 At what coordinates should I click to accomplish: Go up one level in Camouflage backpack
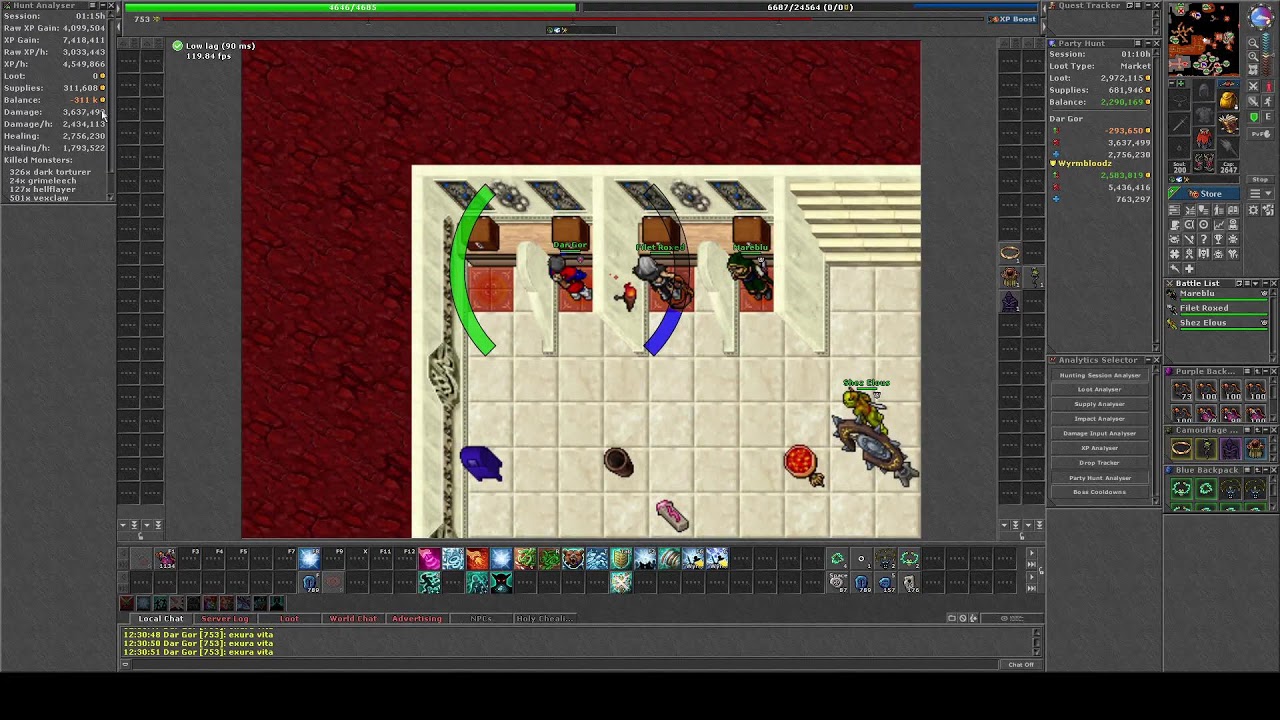1257,430
